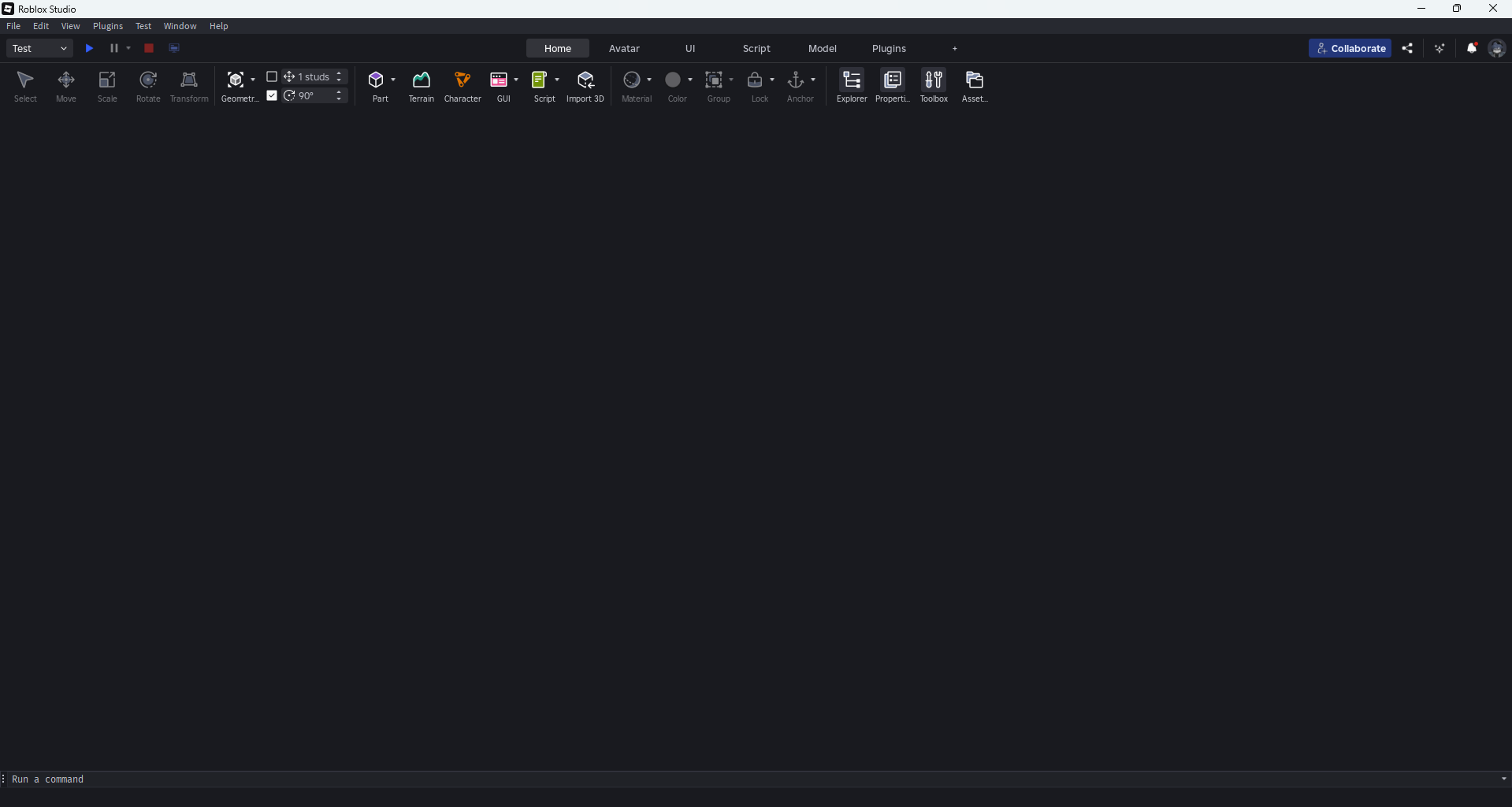Expand the Part type dropdown arrow
1512x807 pixels.
(x=393, y=80)
